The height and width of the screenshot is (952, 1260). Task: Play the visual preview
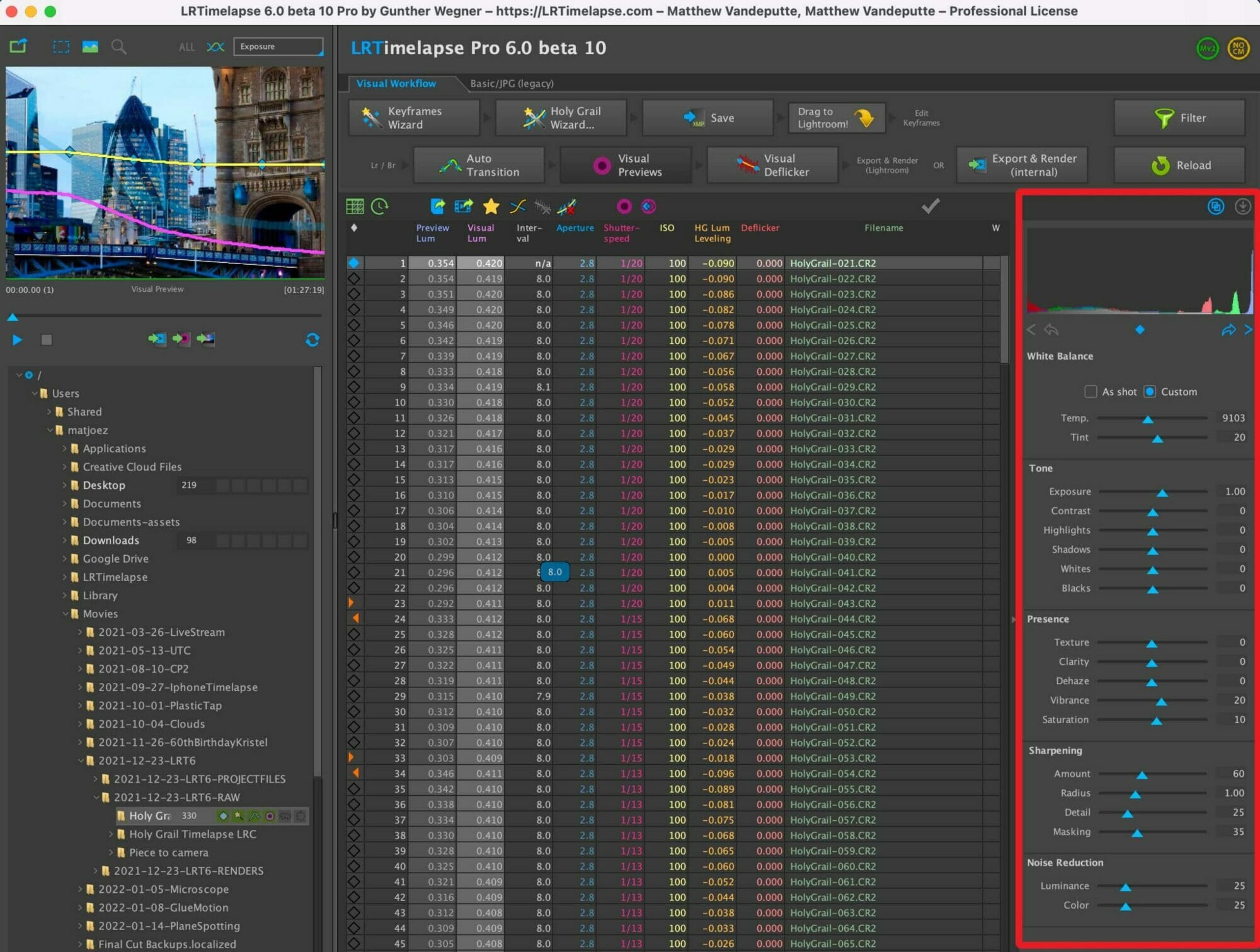pos(17,340)
